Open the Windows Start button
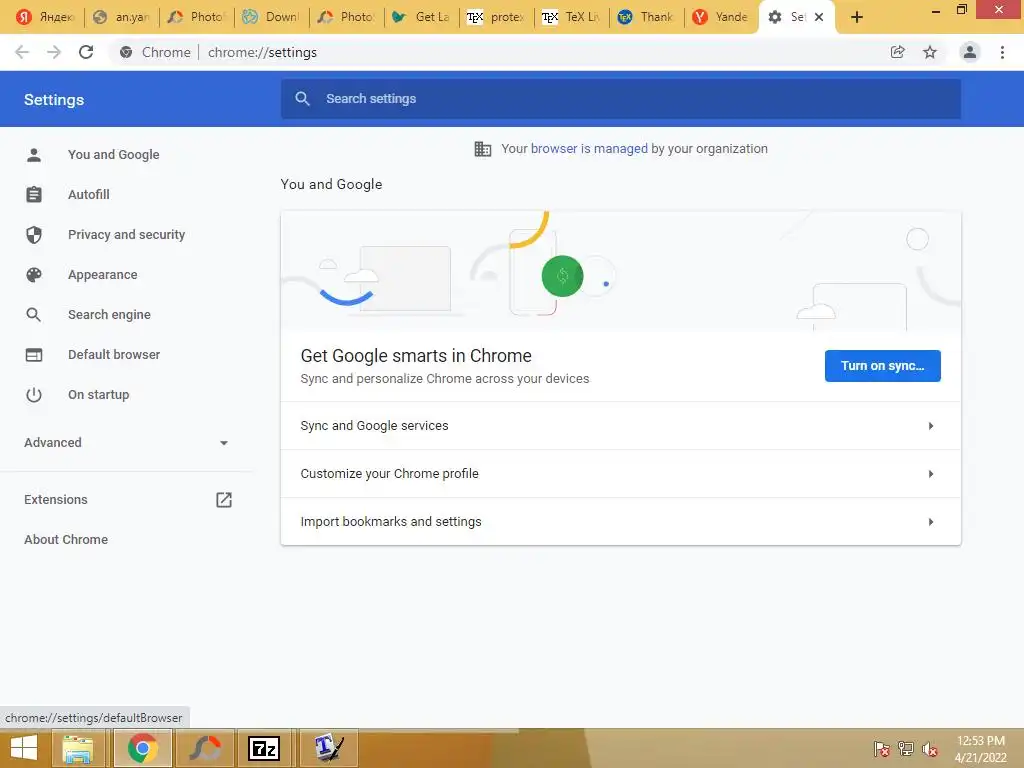 [24, 748]
